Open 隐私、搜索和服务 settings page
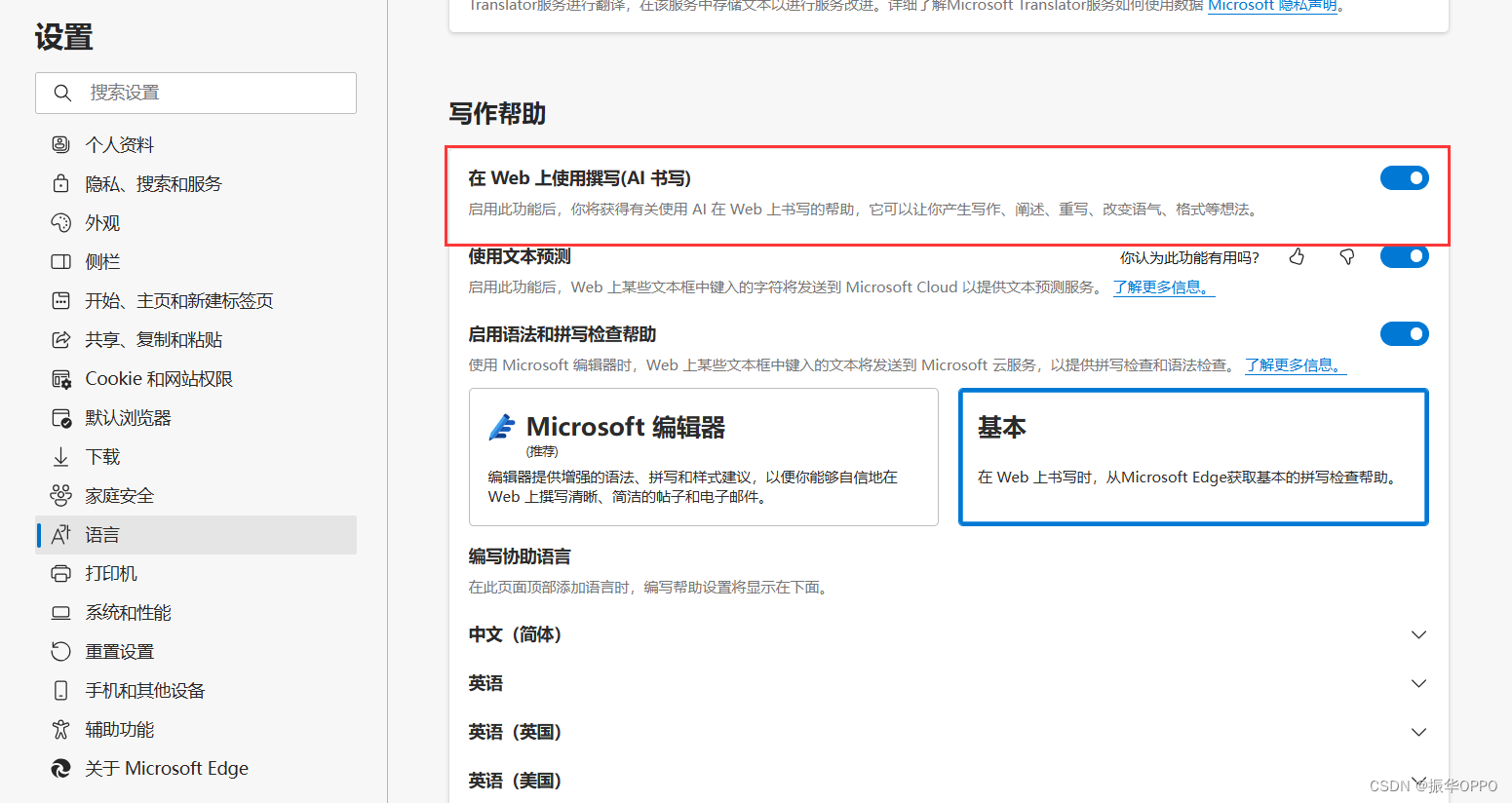1512x803 pixels. (x=196, y=183)
